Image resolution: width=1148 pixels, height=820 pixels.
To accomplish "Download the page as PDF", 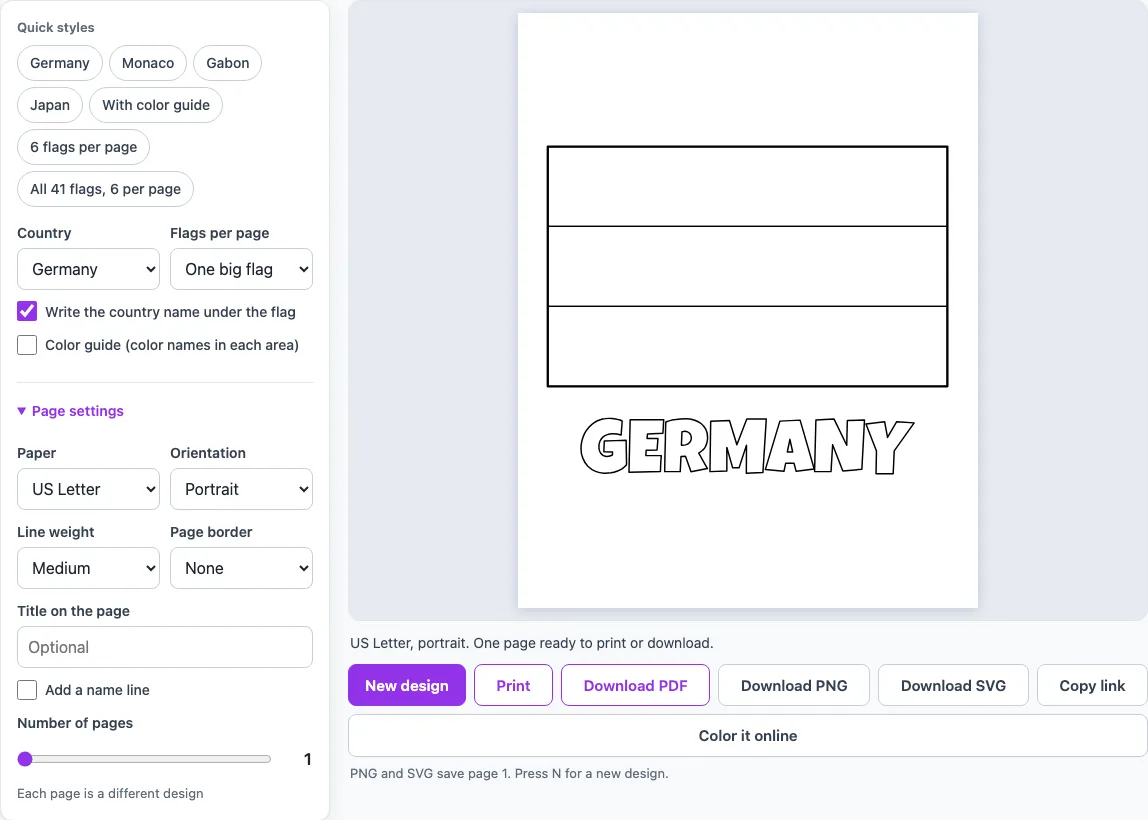I will click(636, 685).
